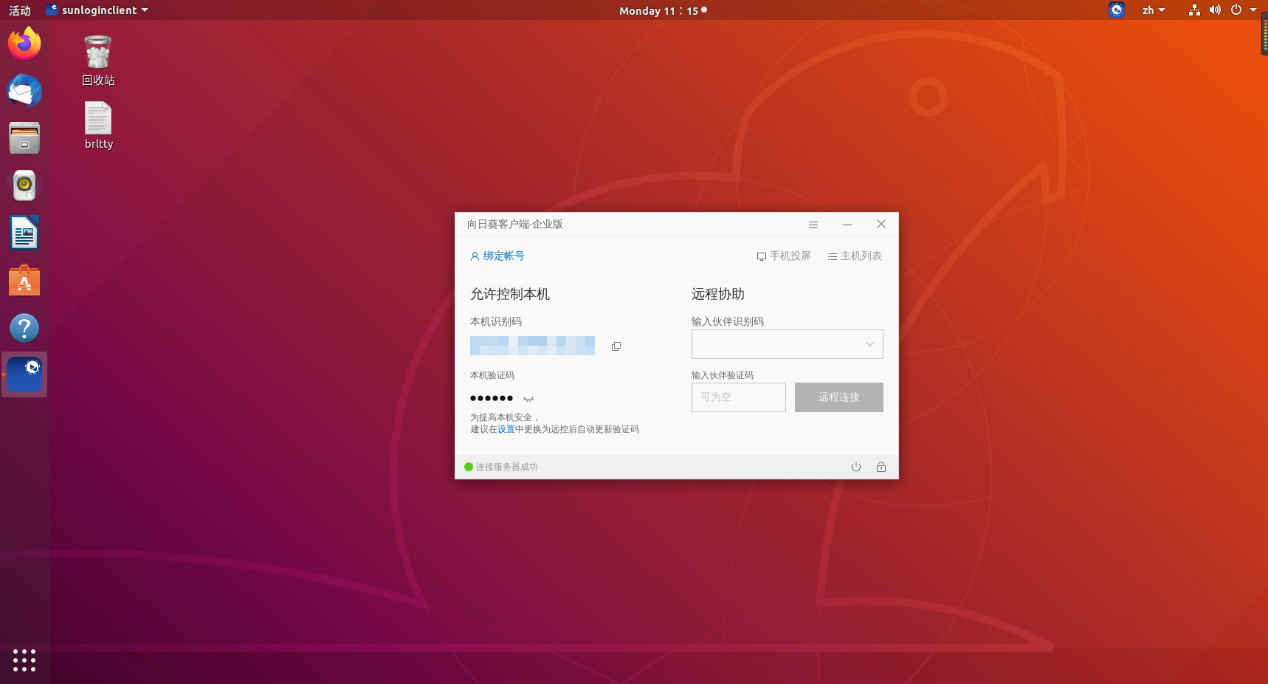
Task: Focus the partner verification code field
Action: point(738,397)
